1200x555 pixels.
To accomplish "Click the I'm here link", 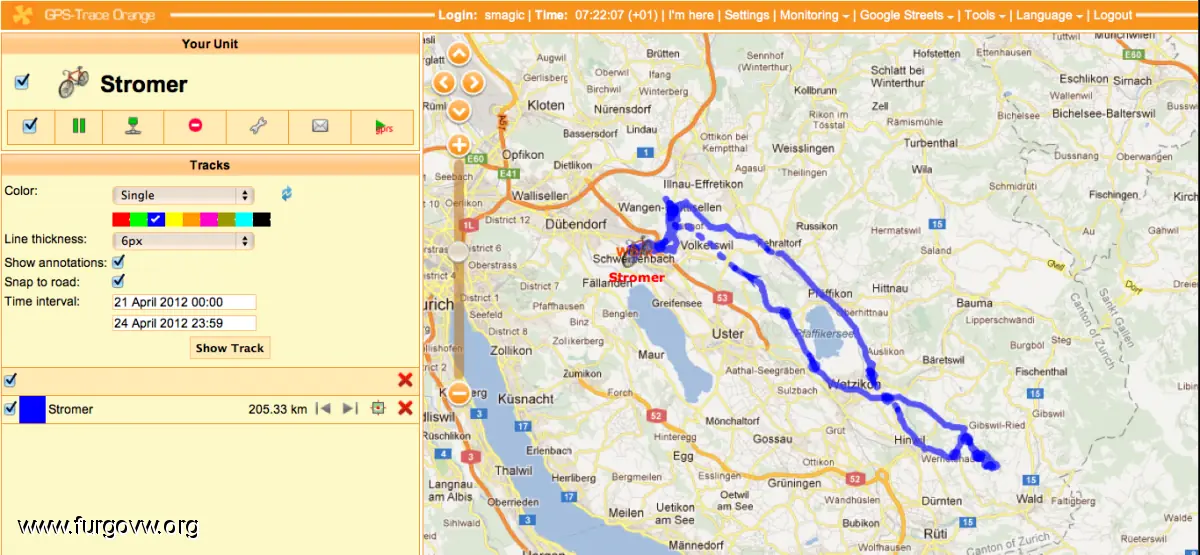I will 691,15.
